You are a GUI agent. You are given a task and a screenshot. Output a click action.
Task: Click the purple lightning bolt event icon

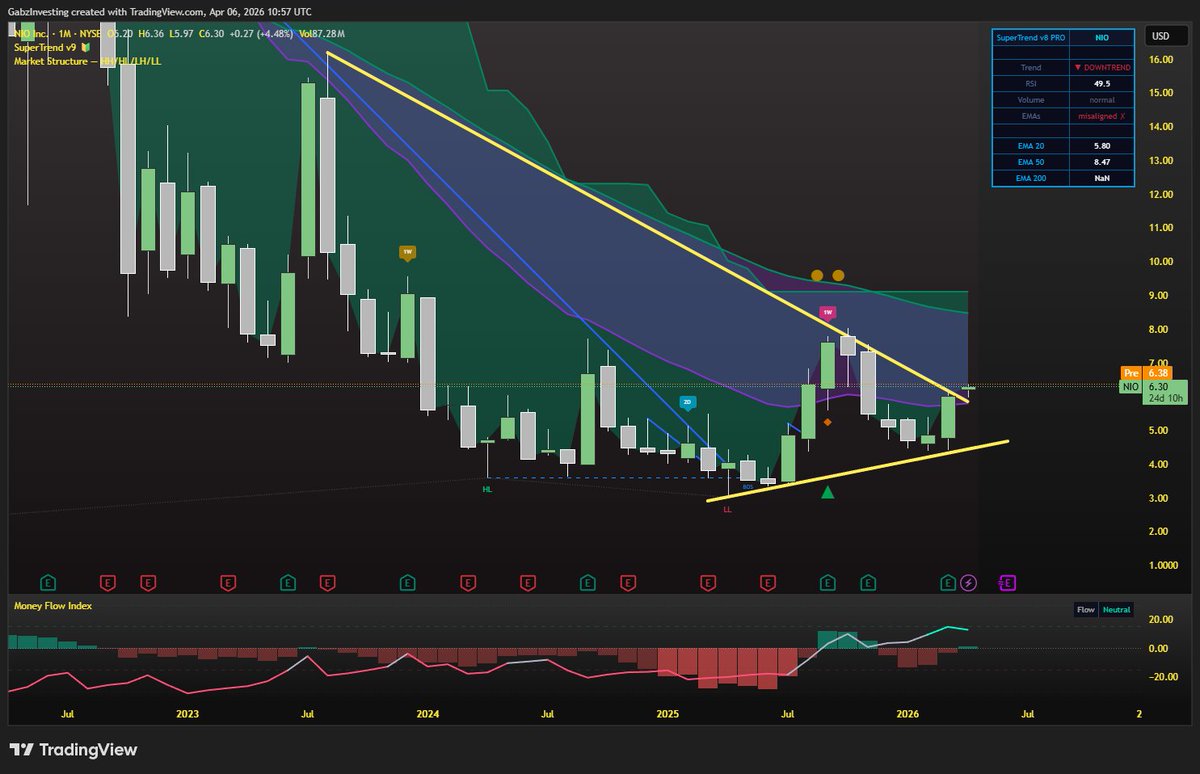pyautogui.click(x=968, y=582)
